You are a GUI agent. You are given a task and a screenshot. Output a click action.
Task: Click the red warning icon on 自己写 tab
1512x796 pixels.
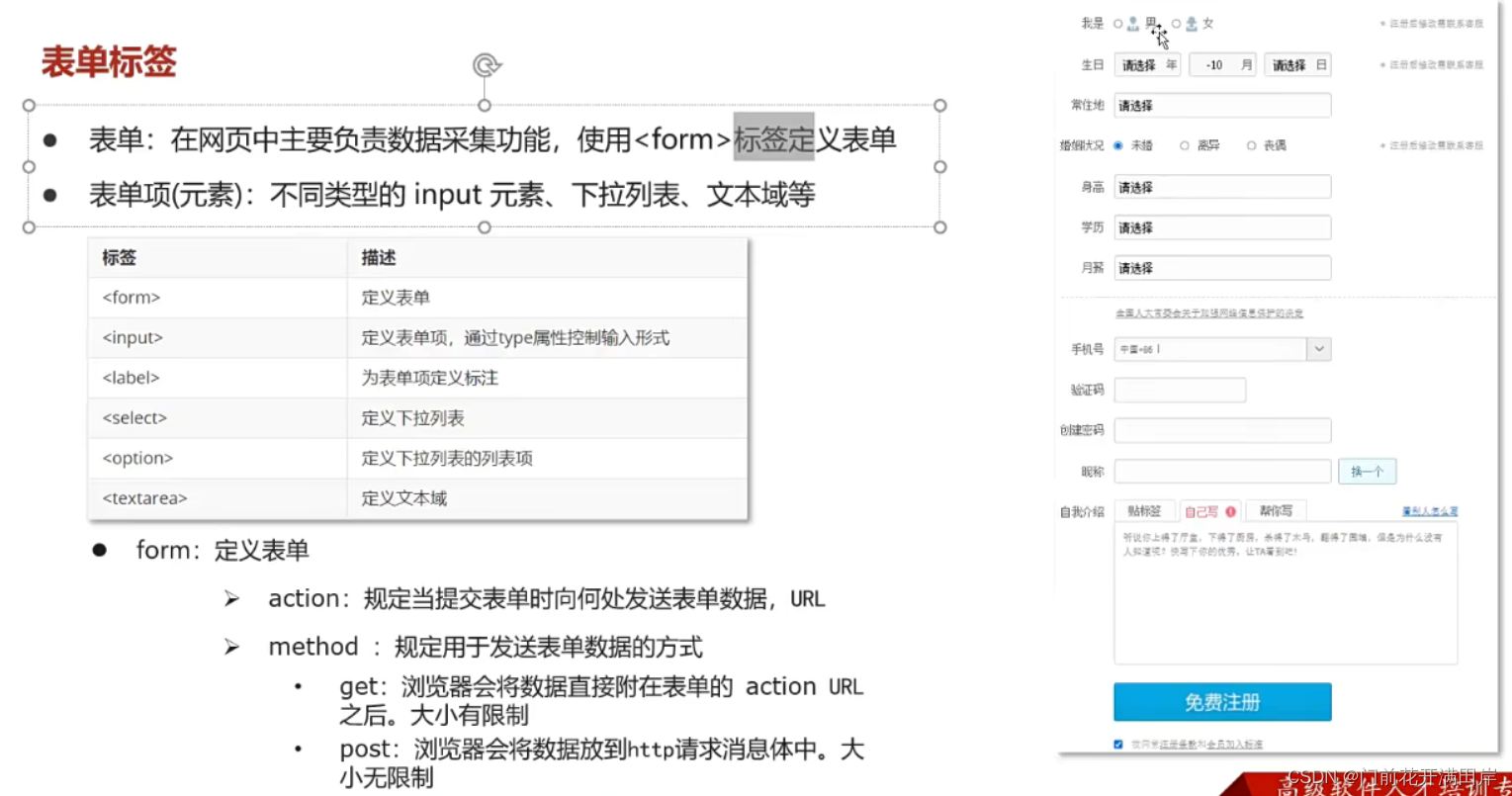[x=1231, y=511]
